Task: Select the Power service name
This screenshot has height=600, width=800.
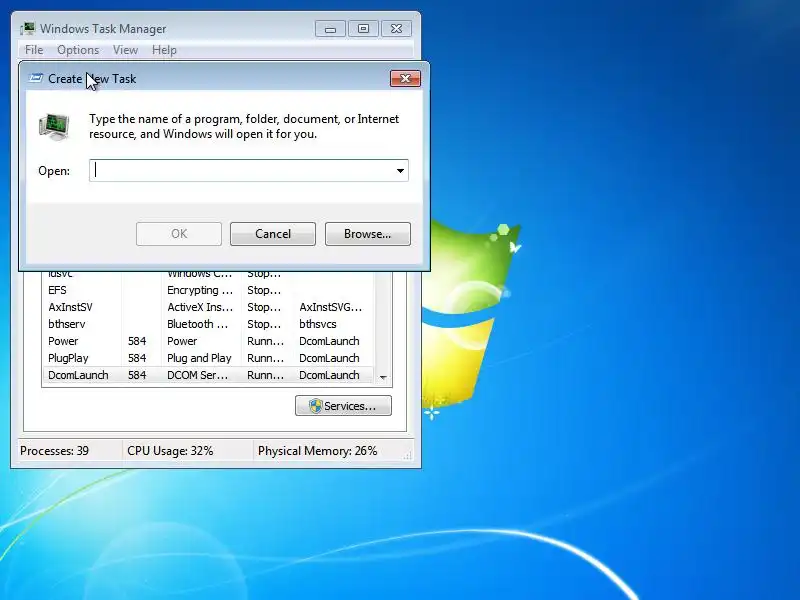Action: point(63,341)
